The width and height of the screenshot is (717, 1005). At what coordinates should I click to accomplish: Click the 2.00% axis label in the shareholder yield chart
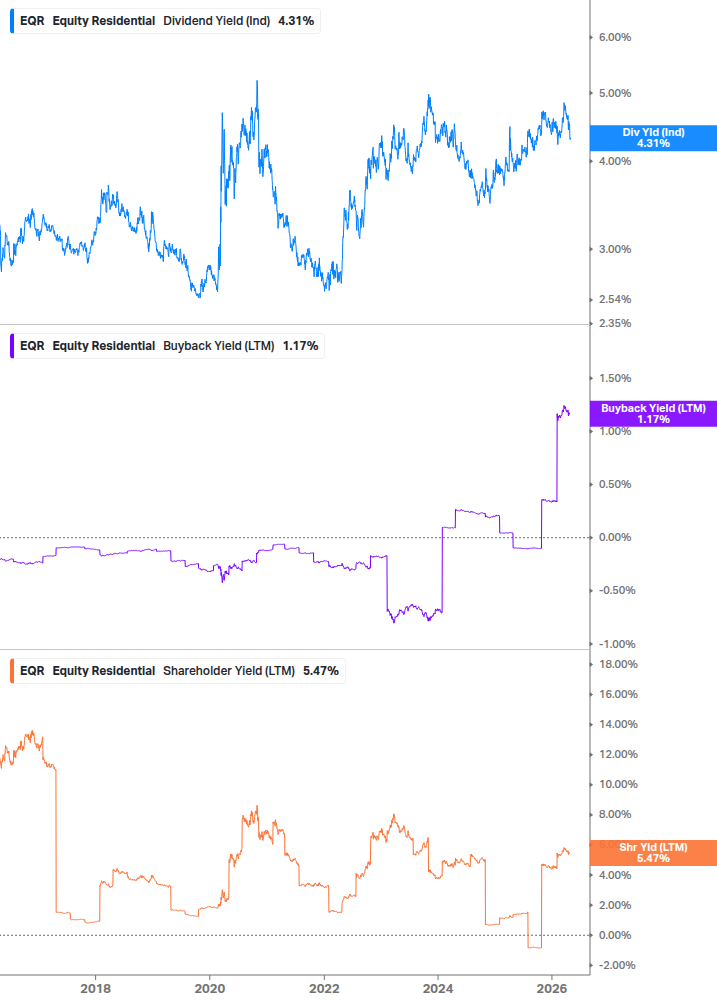tap(615, 905)
